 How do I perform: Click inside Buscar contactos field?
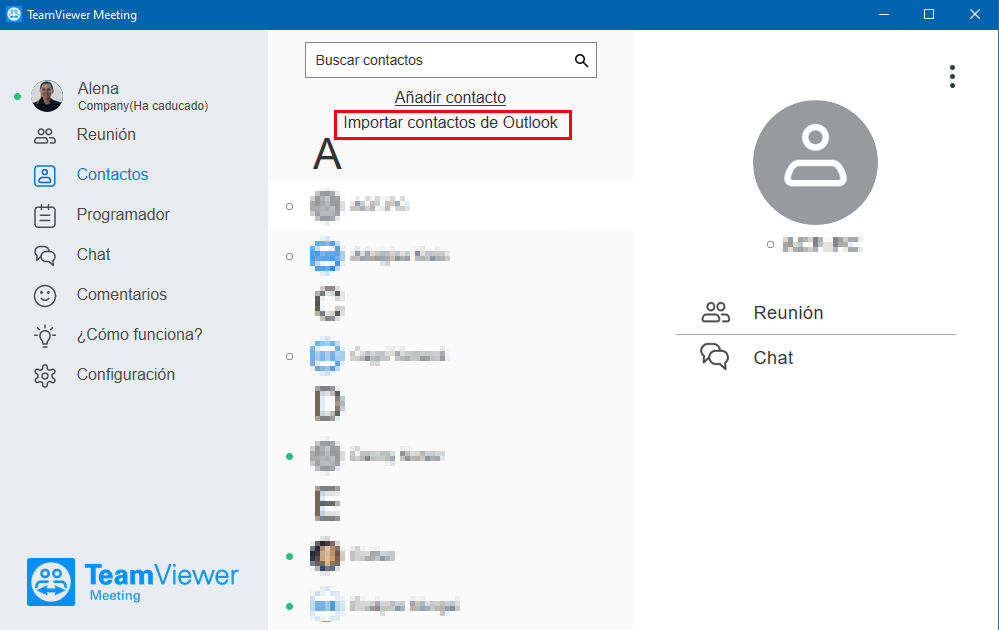point(450,60)
